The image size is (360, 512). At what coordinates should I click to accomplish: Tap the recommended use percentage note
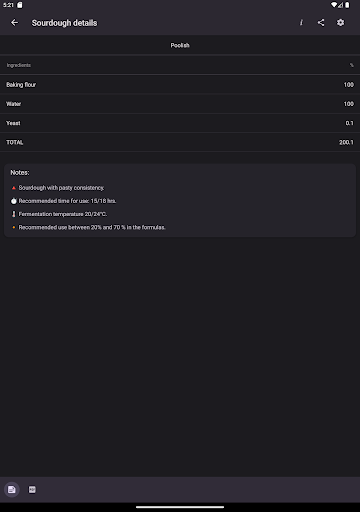(x=92, y=227)
